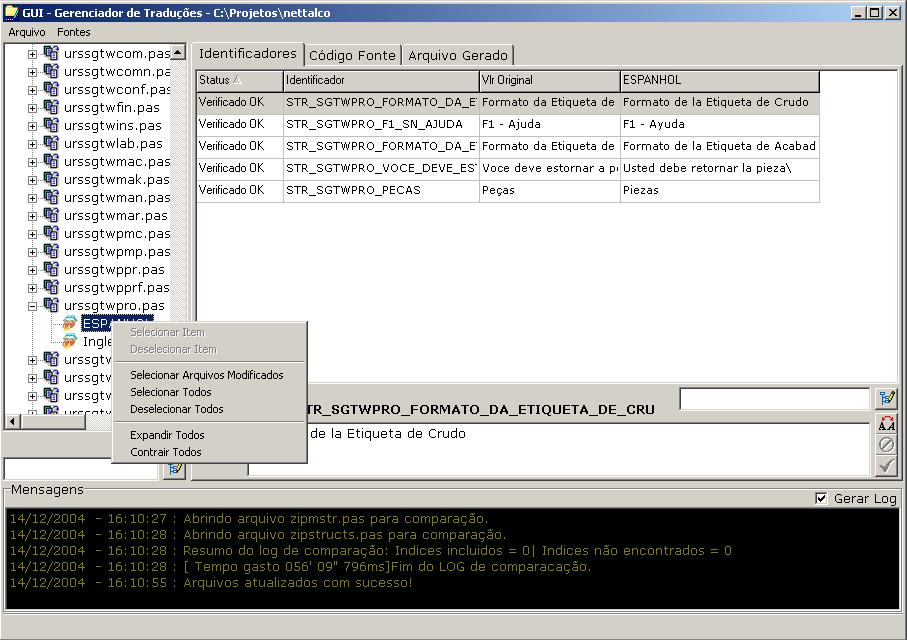The height and width of the screenshot is (640, 907).
Task: Click the Identificador column header
Action: click(381, 80)
